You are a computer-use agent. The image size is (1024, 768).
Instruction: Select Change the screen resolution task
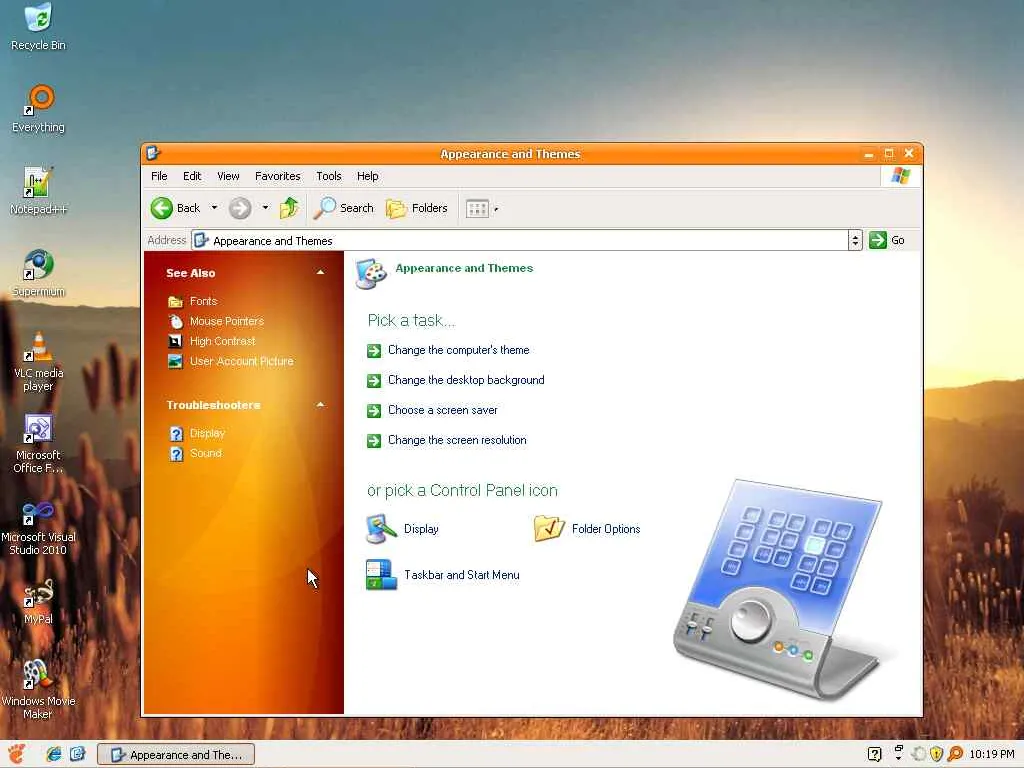click(x=456, y=440)
